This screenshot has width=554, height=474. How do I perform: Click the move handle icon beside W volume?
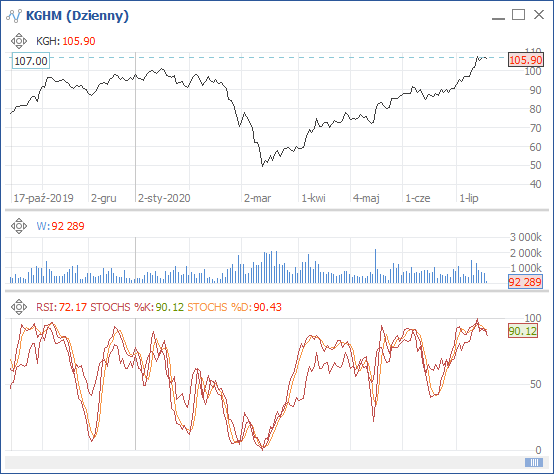coord(19,226)
